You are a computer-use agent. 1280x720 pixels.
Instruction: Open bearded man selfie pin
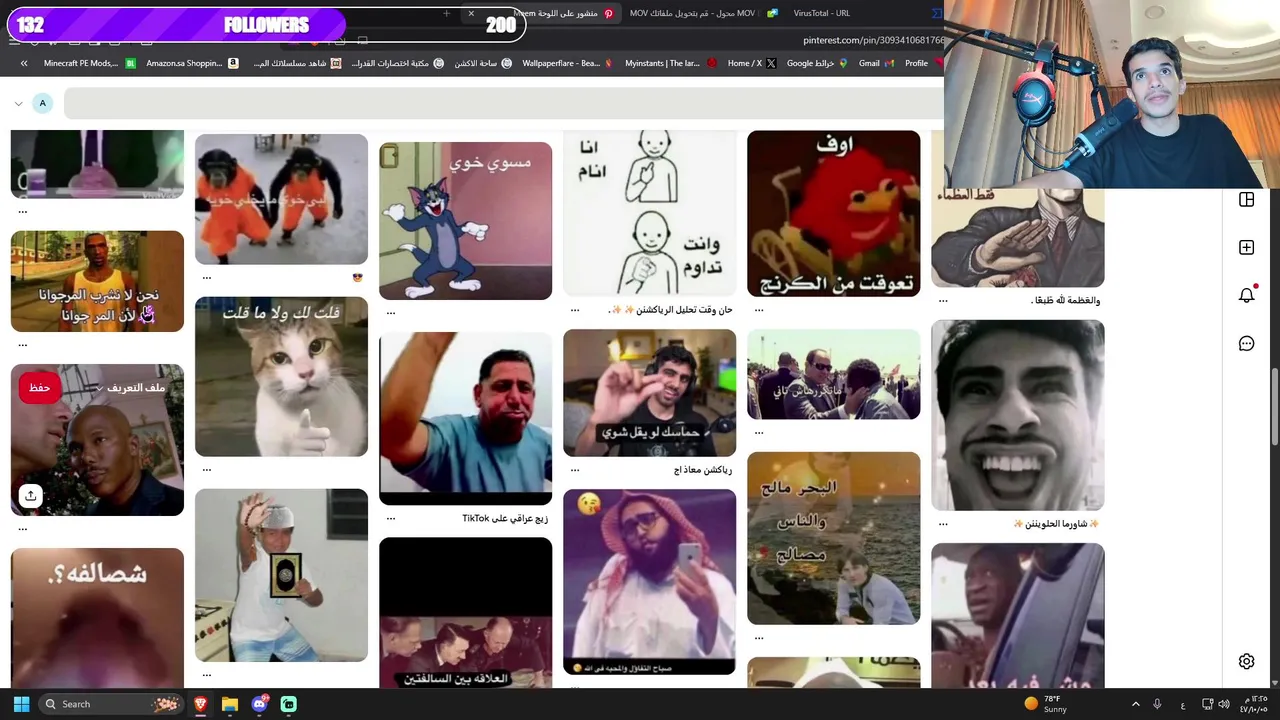pyautogui.click(x=649, y=581)
